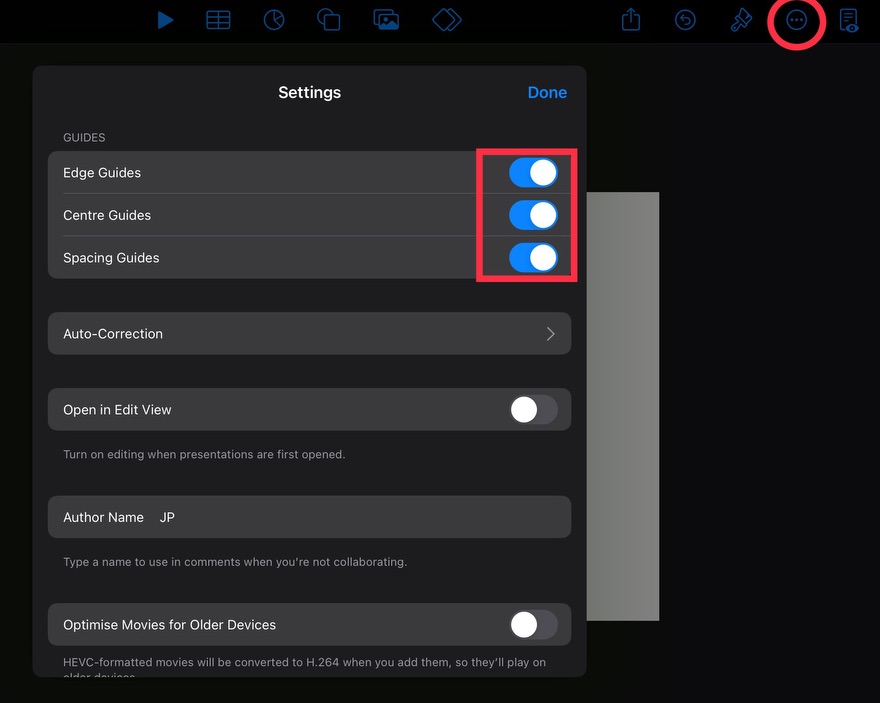The height and width of the screenshot is (703, 880).
Task: Tap the Share icon in toolbar
Action: tap(631, 20)
